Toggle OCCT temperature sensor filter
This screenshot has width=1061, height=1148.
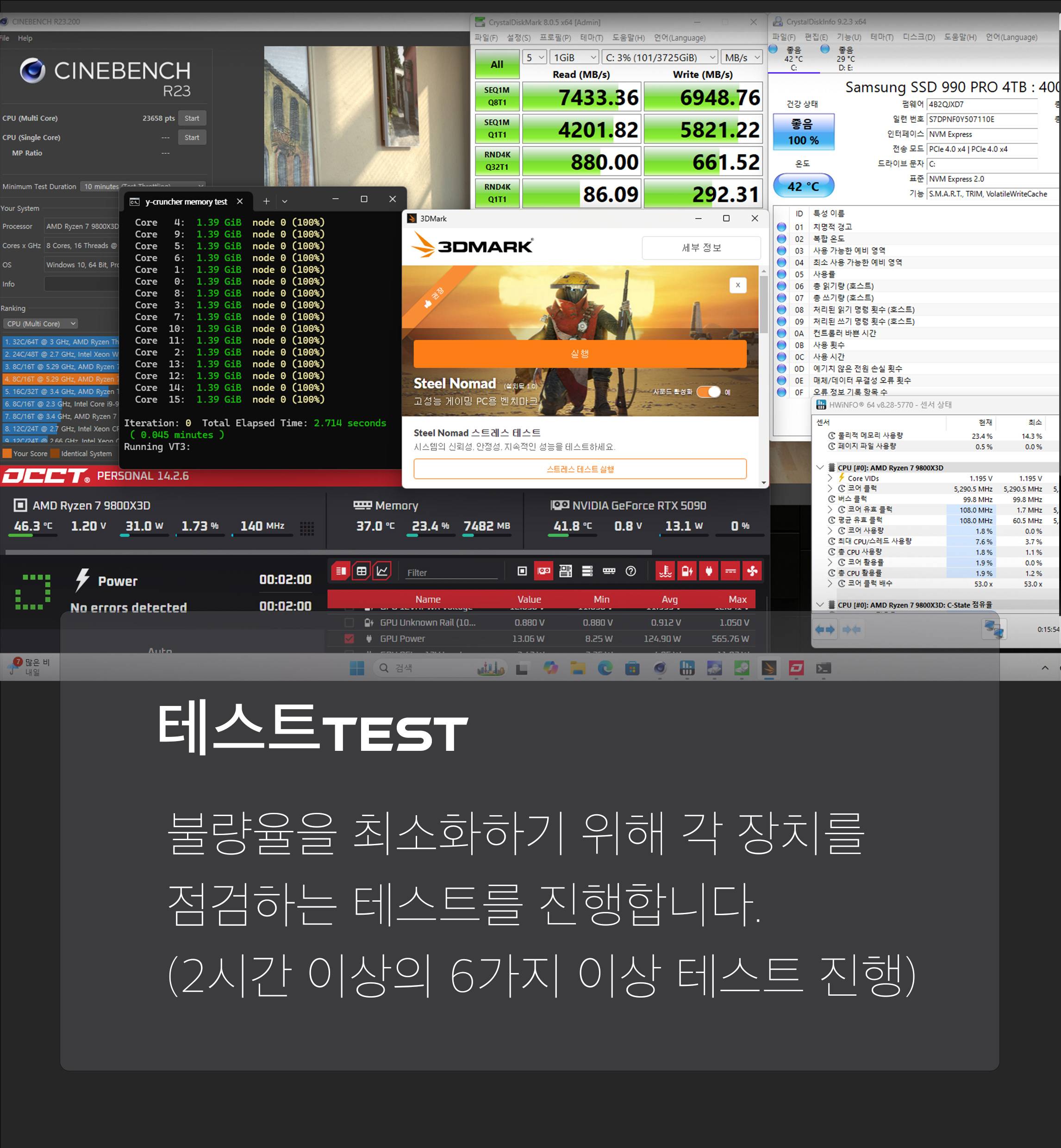tap(665, 571)
